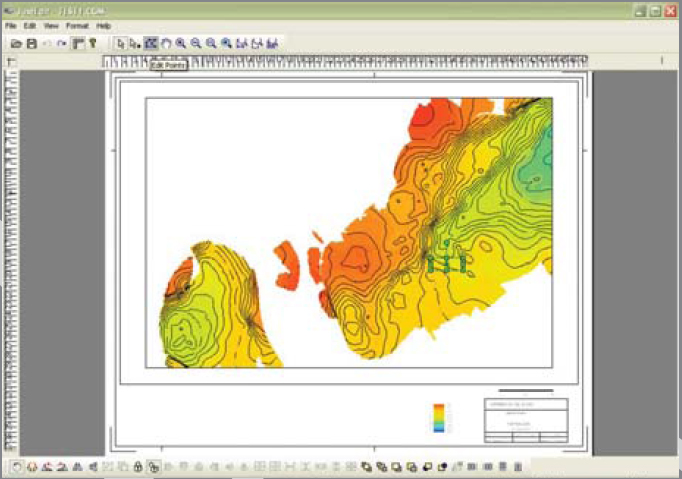Viewport: 682px width, 479px height.
Task: Toggle the unlock icon beside the padlock
Action: 153,467
